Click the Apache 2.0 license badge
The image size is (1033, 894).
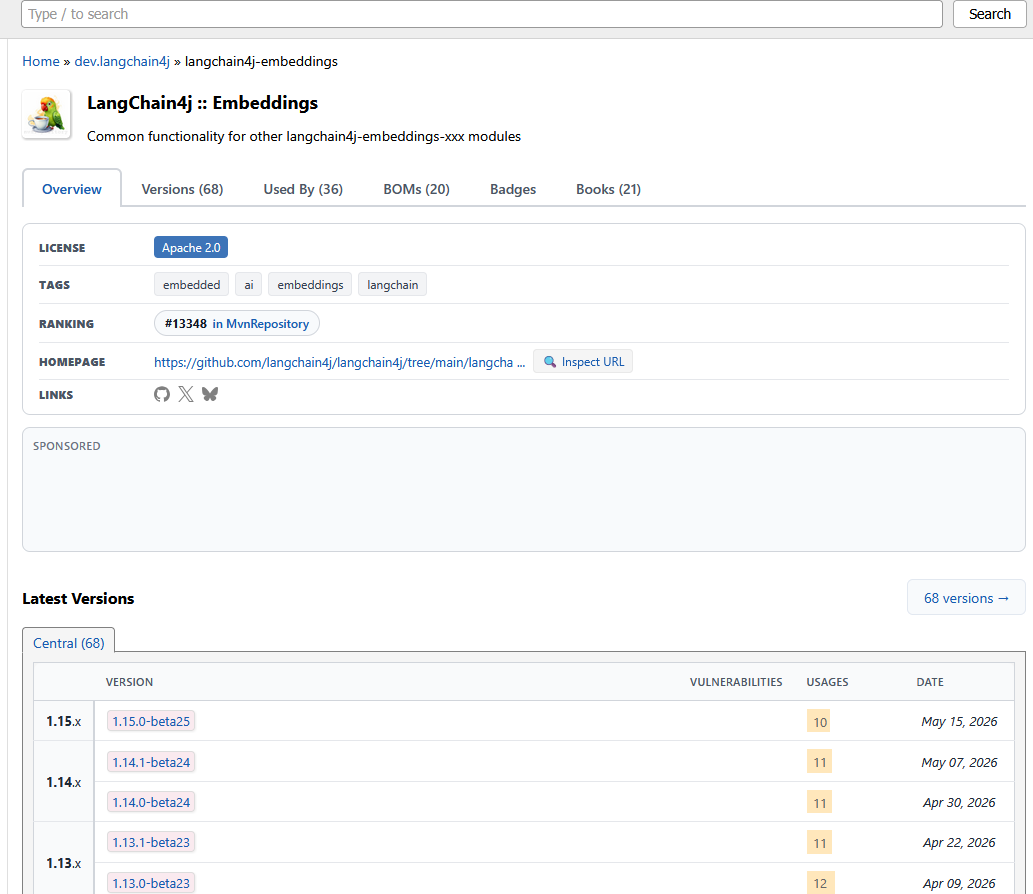click(191, 248)
